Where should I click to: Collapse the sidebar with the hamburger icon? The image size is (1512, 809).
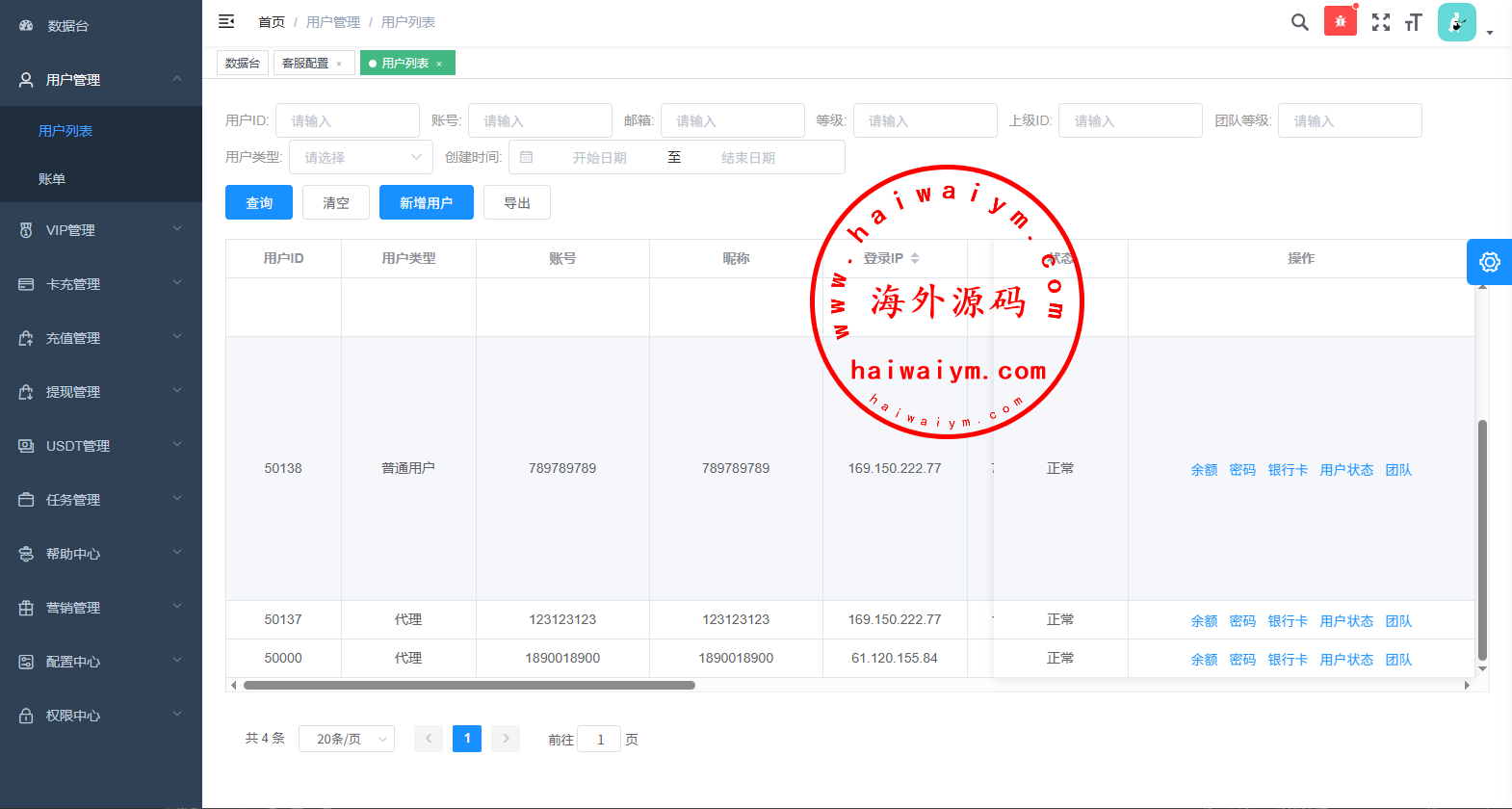coord(226,21)
